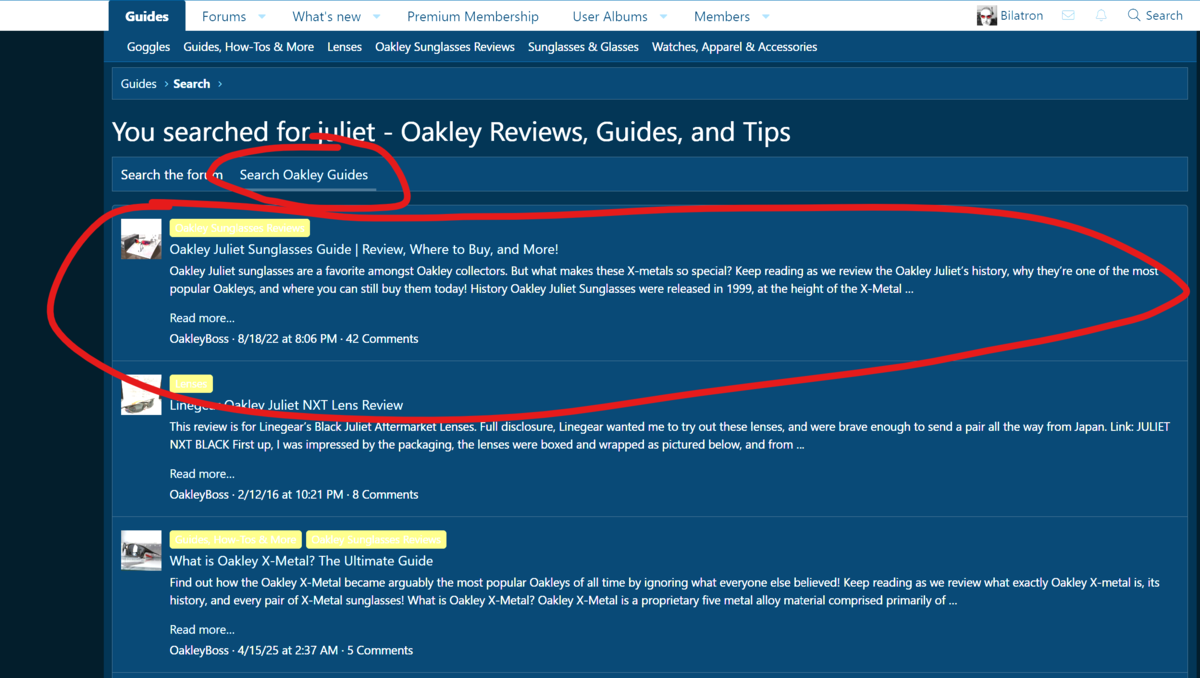Switch to the Search the forum tab

pos(170,174)
